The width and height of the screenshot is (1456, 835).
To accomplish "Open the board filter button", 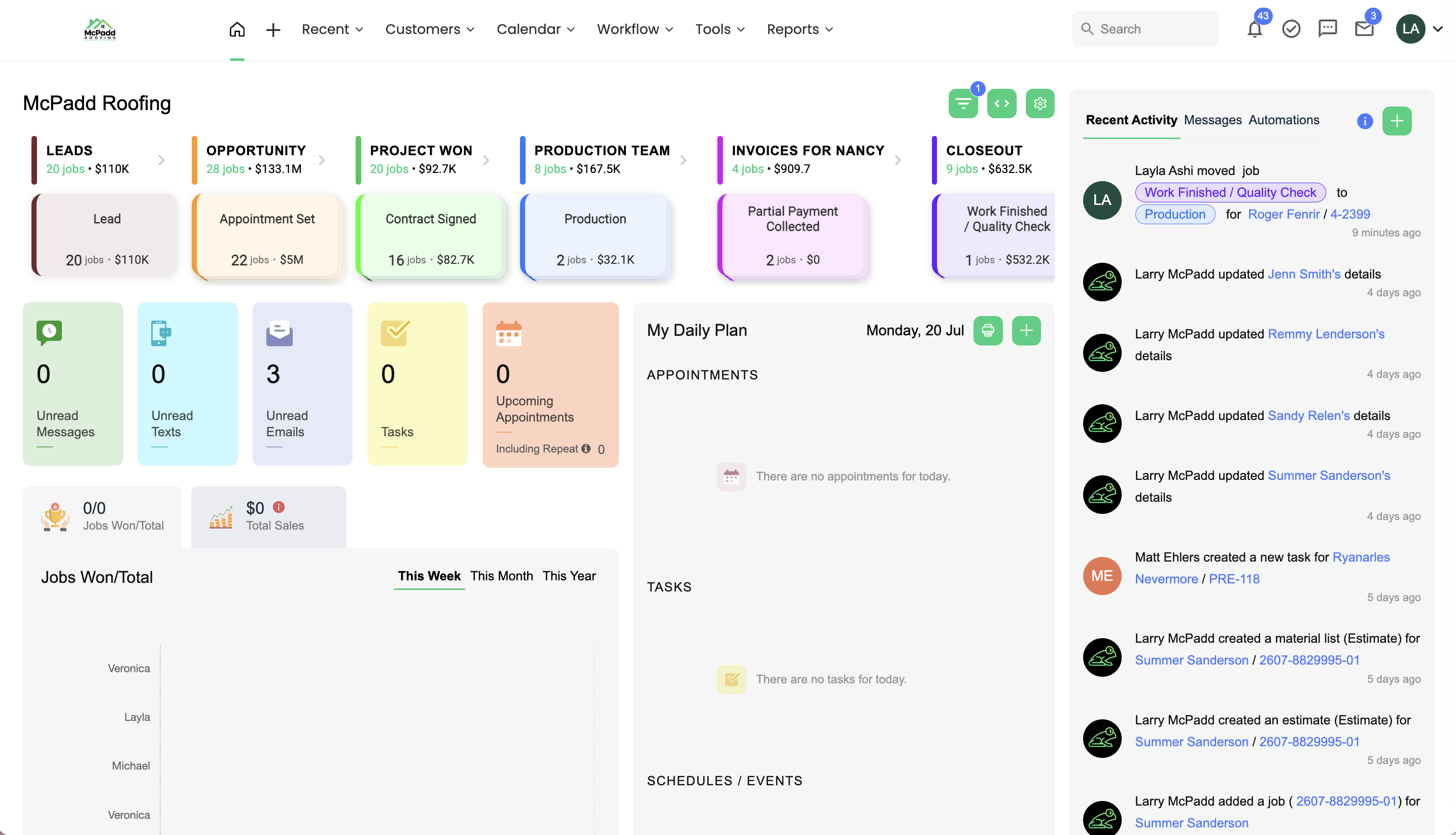I will point(963,104).
